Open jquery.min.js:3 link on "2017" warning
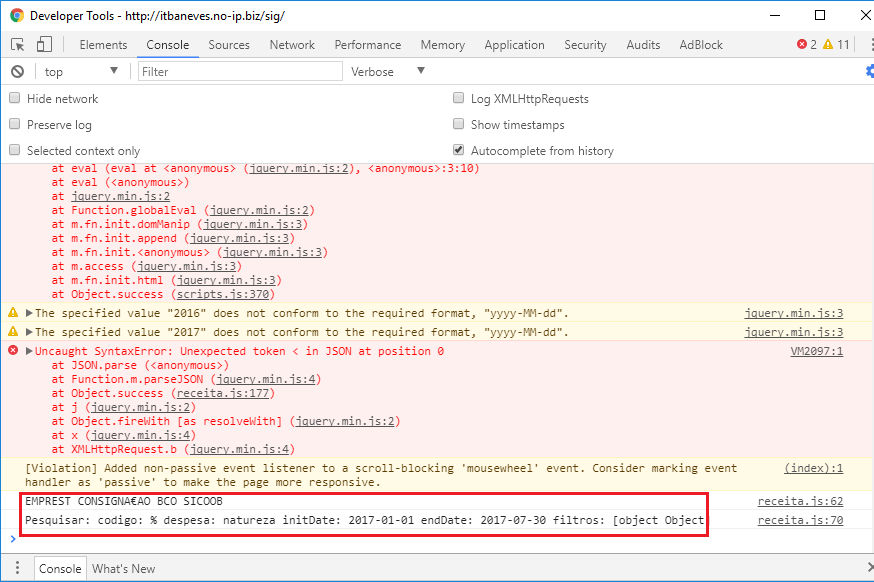The height and width of the screenshot is (582, 874). [794, 332]
